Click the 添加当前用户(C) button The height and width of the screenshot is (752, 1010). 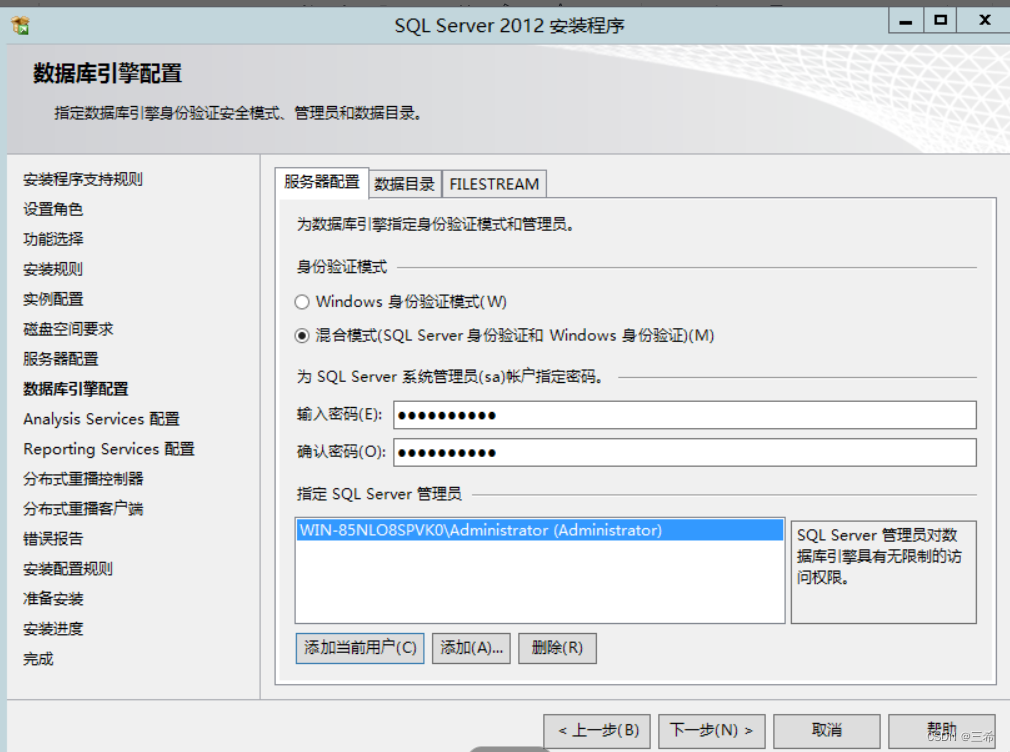(x=359, y=648)
